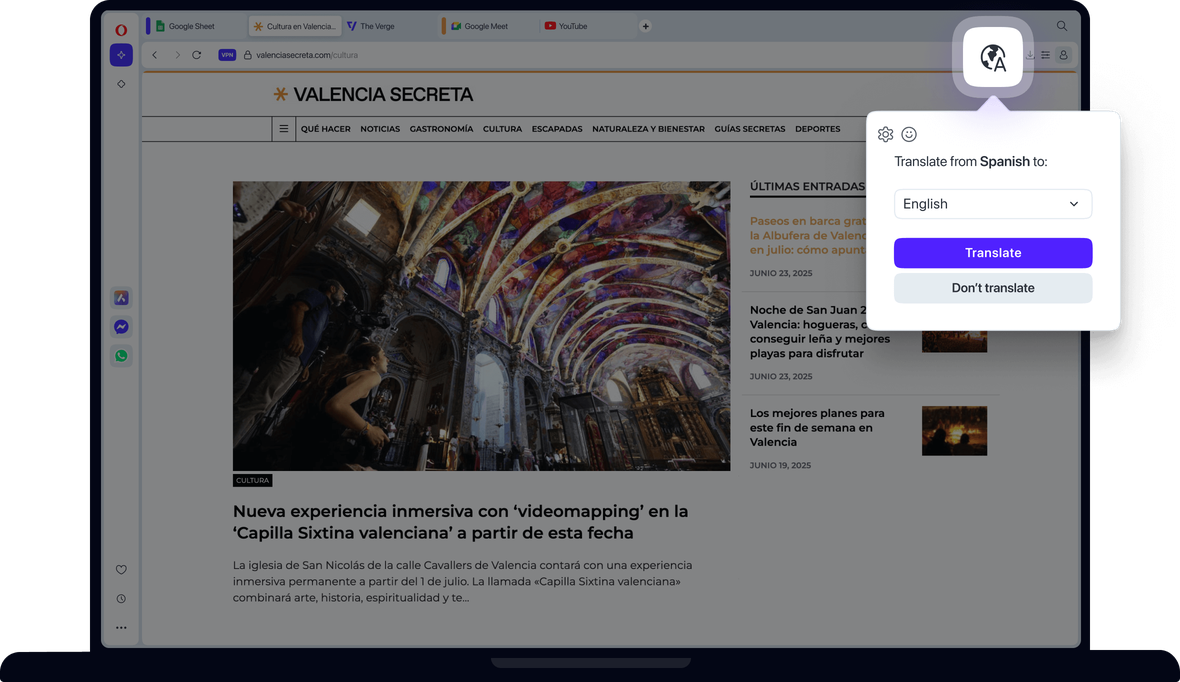Click the translate globe icon

click(993, 57)
